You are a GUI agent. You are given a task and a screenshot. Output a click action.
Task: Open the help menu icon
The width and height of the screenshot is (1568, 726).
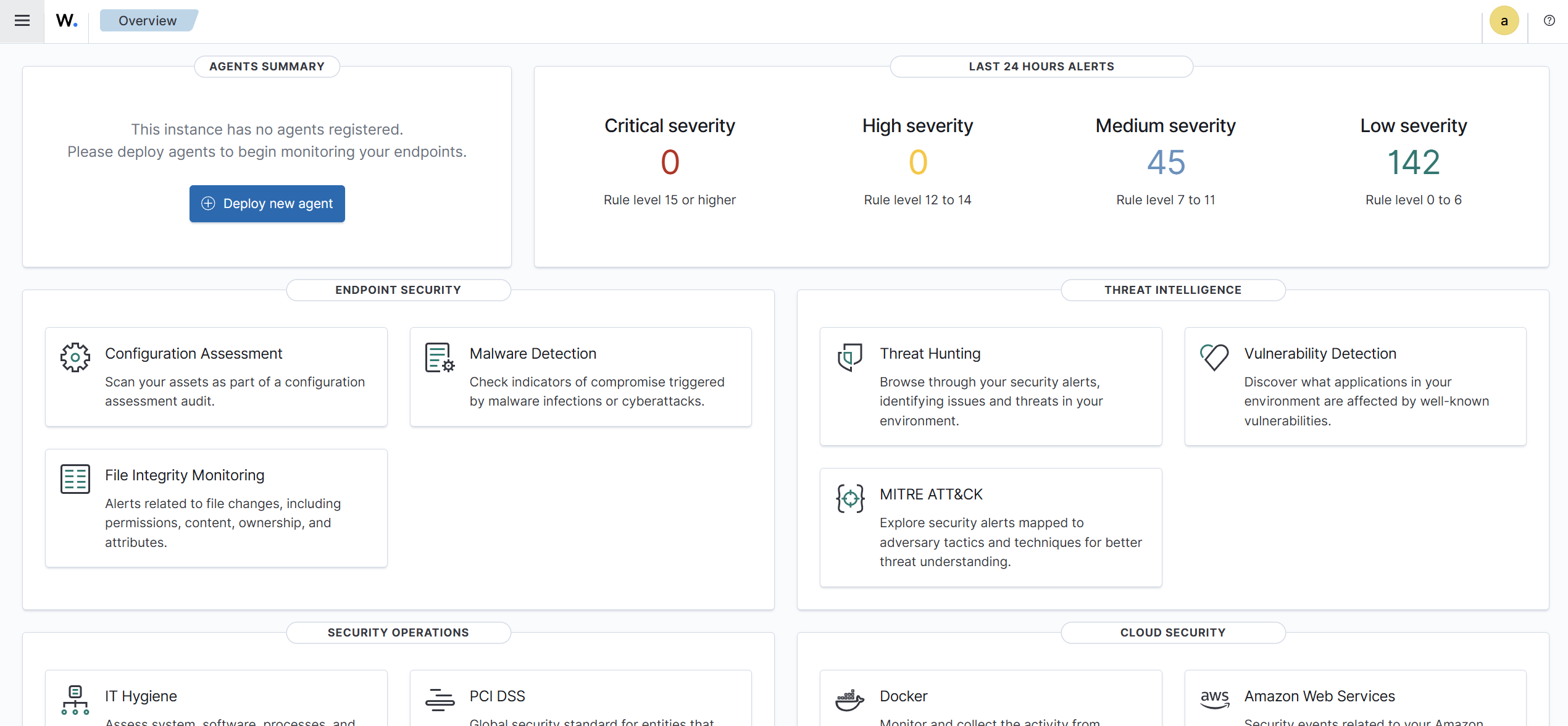1549,21
